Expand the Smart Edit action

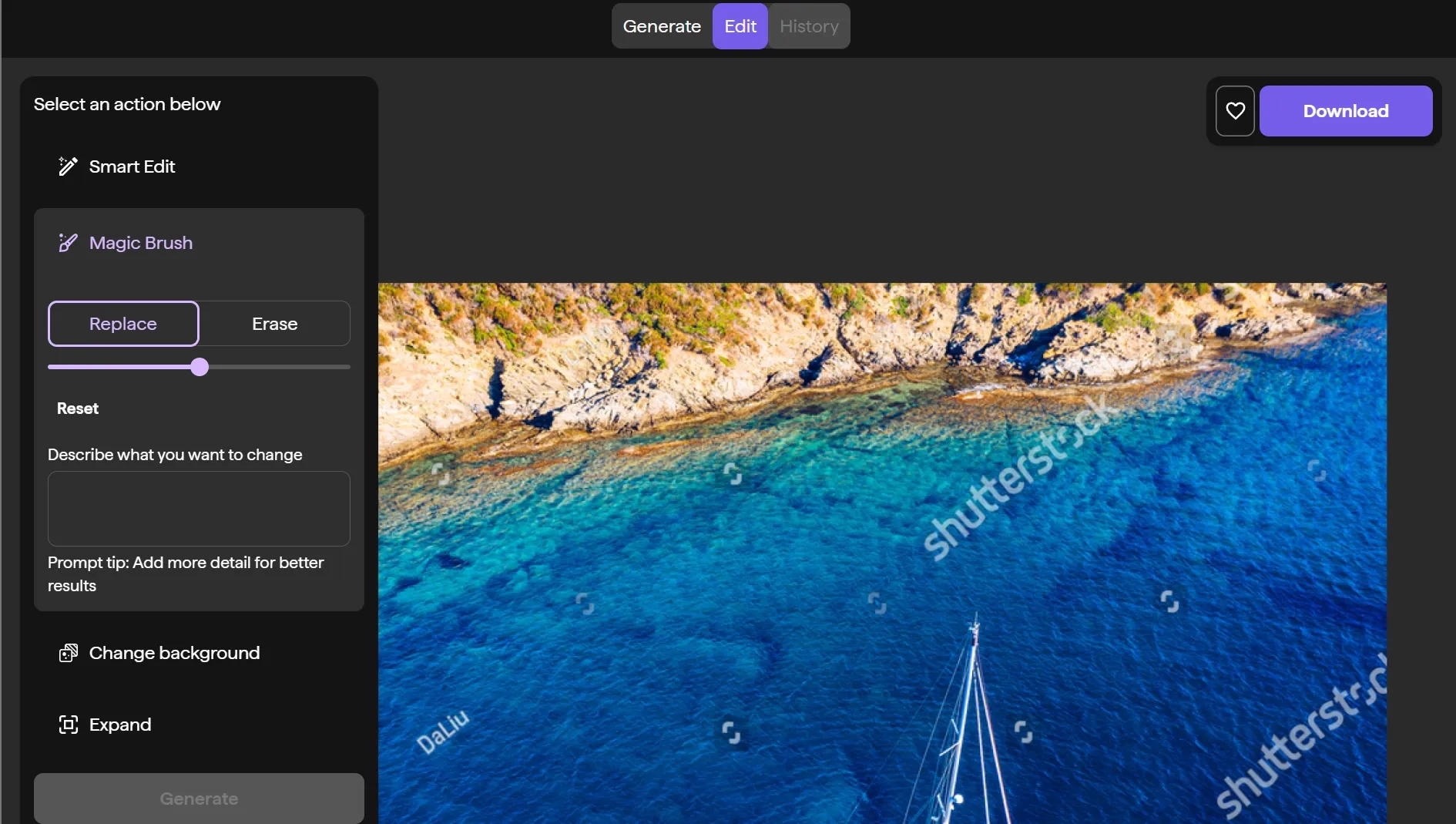[x=199, y=166]
